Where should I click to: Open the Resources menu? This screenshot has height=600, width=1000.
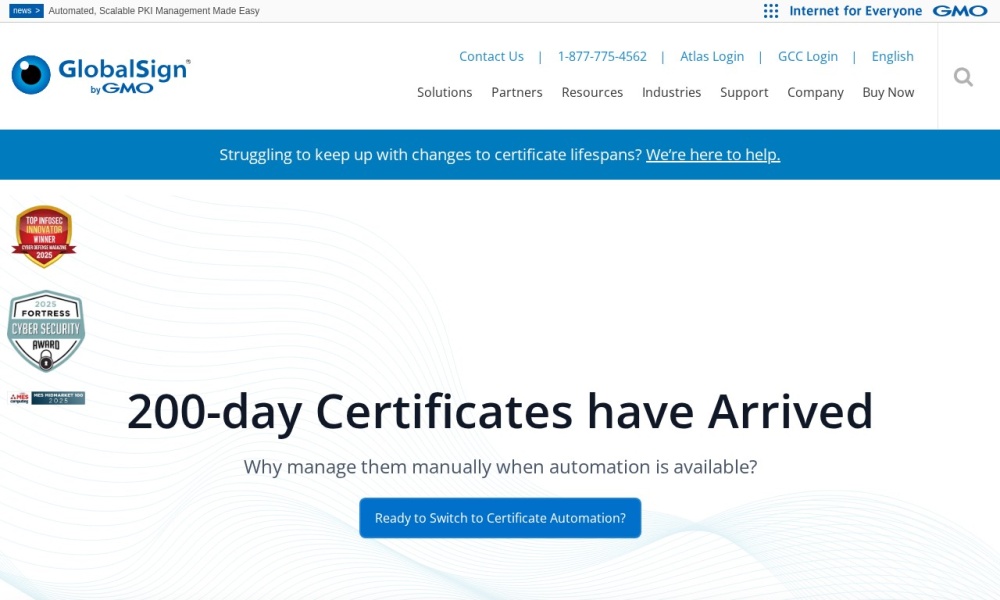[592, 92]
